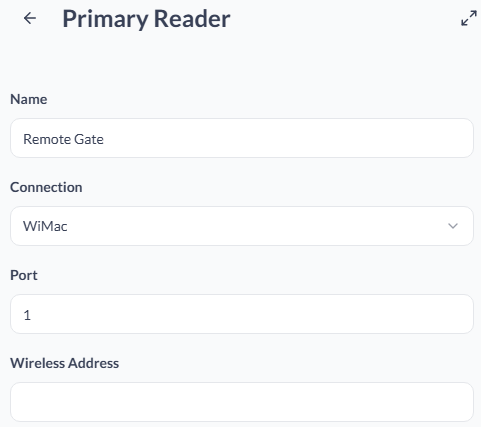This screenshot has height=427, width=481.
Task: Click the Primary Reader heading
Action: point(146,19)
